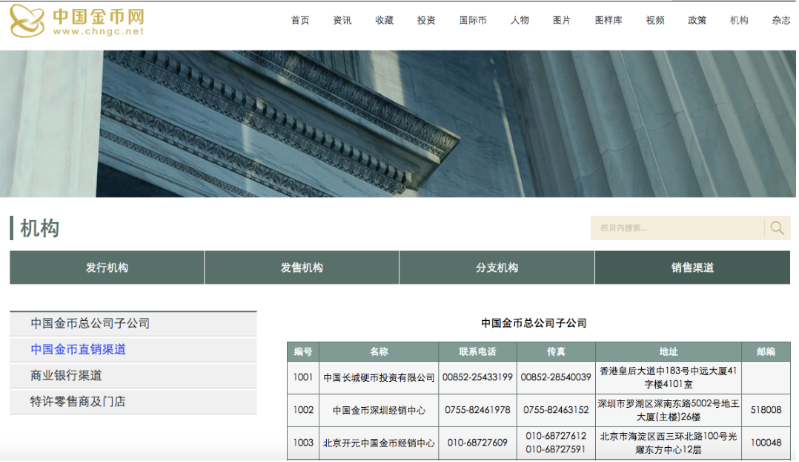
Task: Select 投资 in the top navigation
Action: pos(426,20)
